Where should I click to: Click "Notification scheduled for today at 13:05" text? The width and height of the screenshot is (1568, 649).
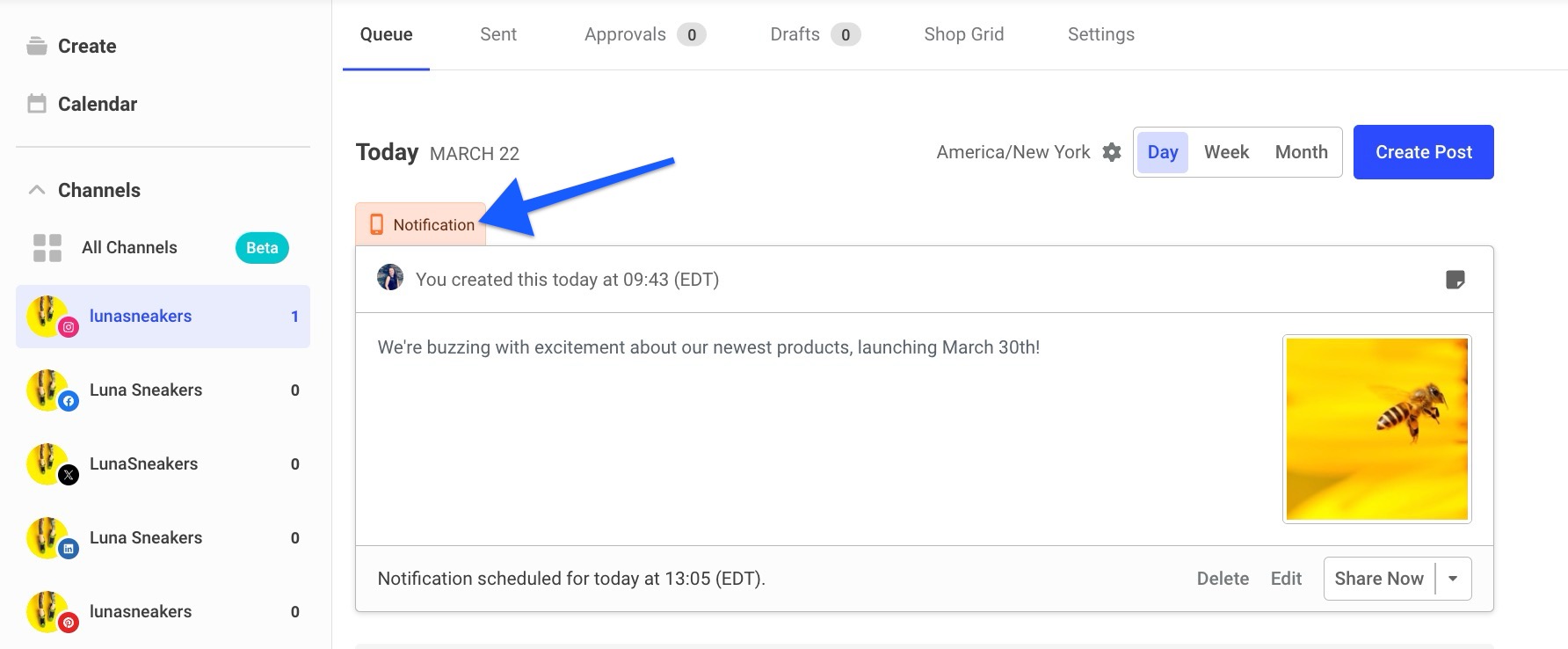[x=571, y=579]
